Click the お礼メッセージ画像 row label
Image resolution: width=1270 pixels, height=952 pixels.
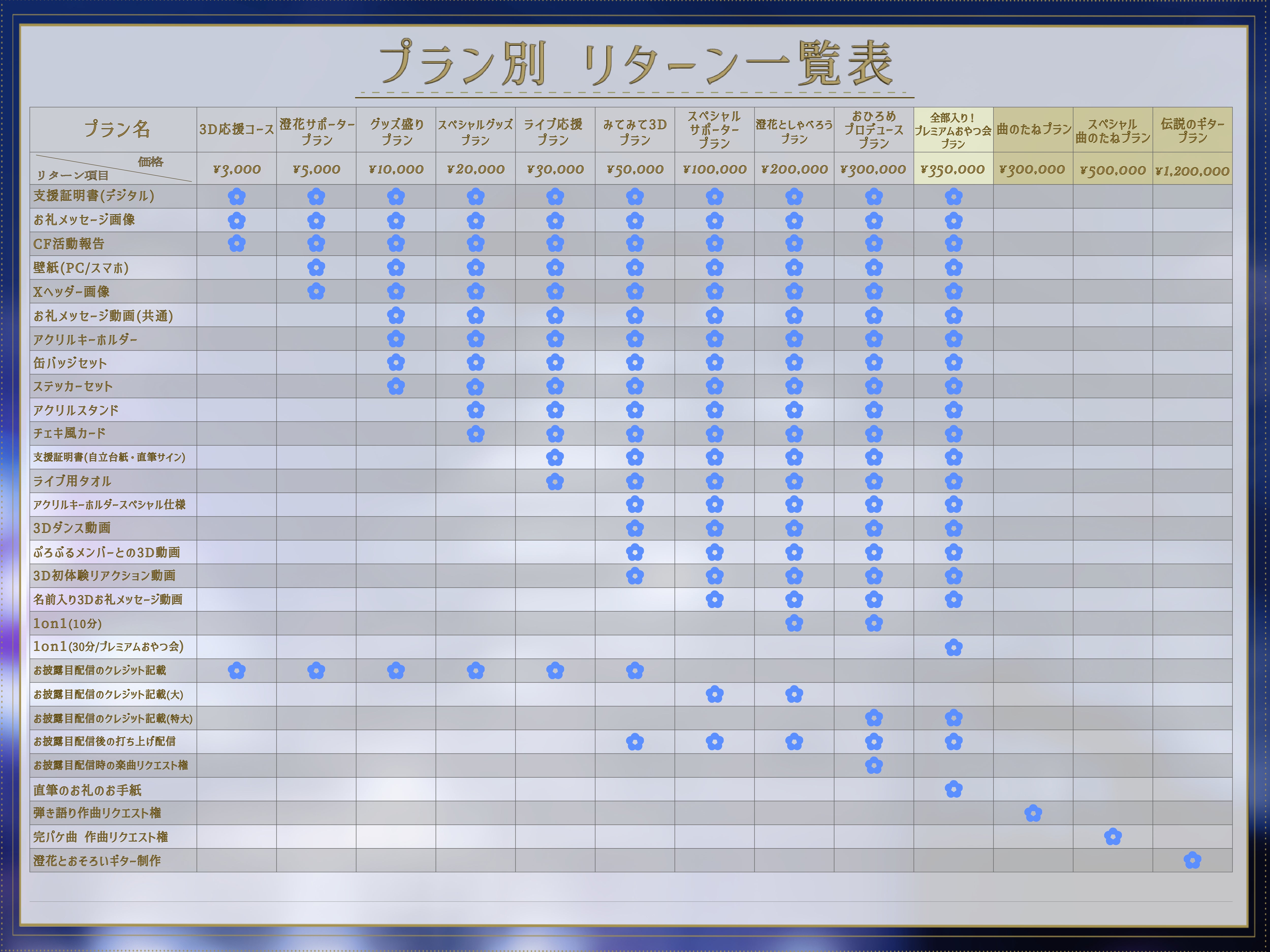(84, 220)
